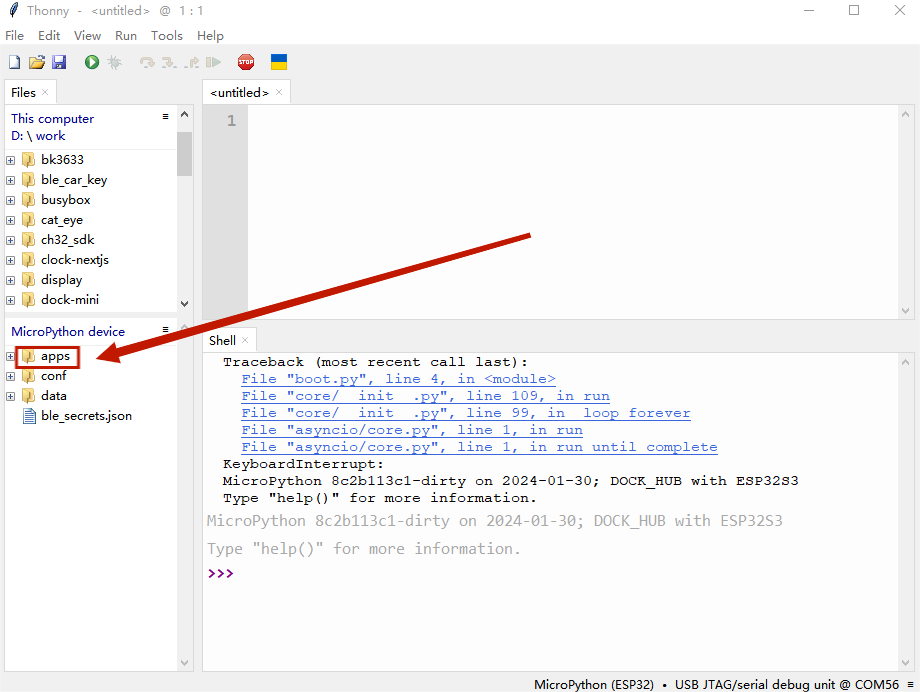Select the ble_secrets.json file
The width and height of the screenshot is (920, 692).
tap(86, 416)
